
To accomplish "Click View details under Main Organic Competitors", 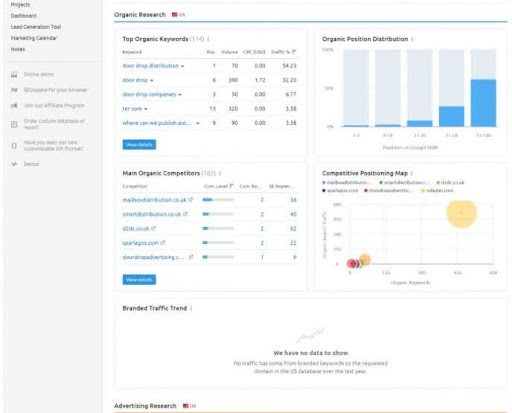I will tap(139, 280).
